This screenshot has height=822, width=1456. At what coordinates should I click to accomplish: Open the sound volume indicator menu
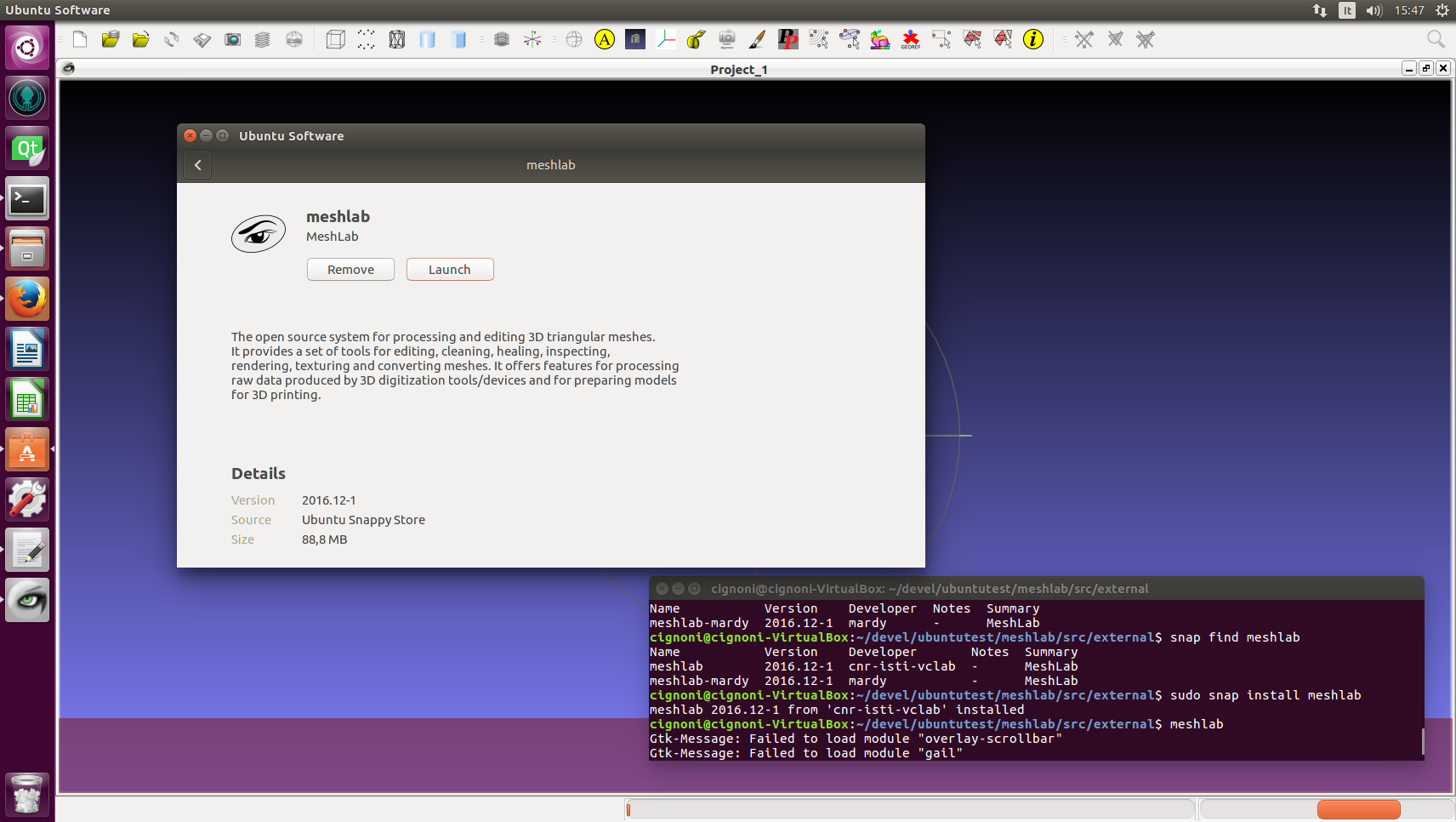point(1374,10)
